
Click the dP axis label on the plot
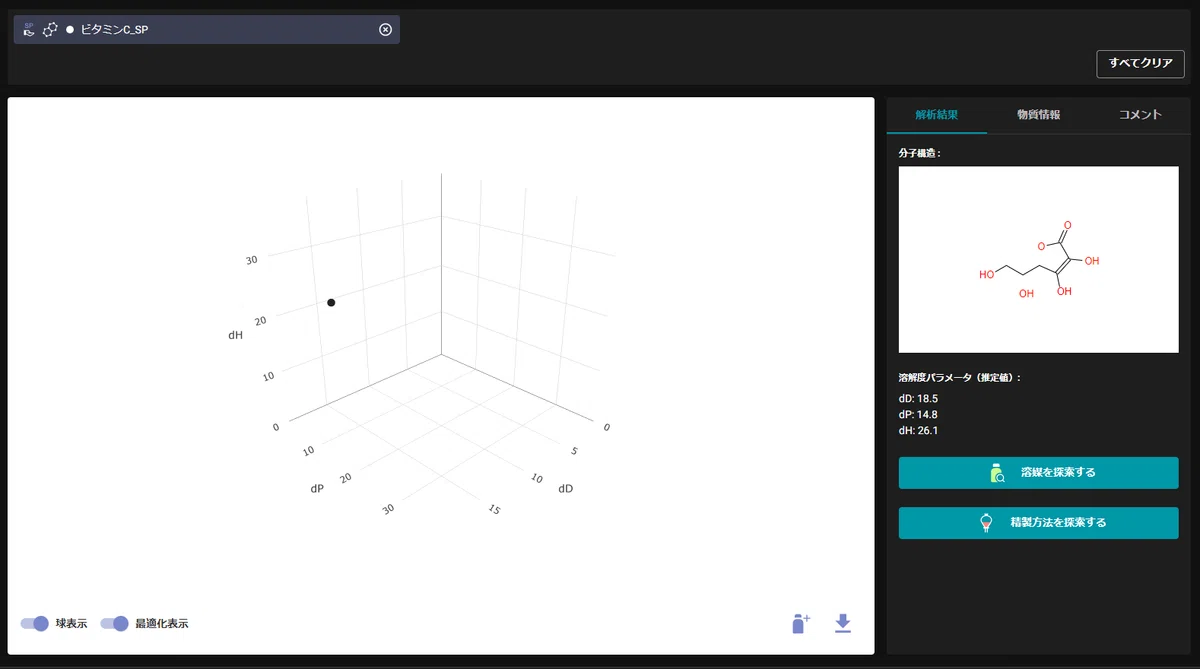click(x=317, y=489)
